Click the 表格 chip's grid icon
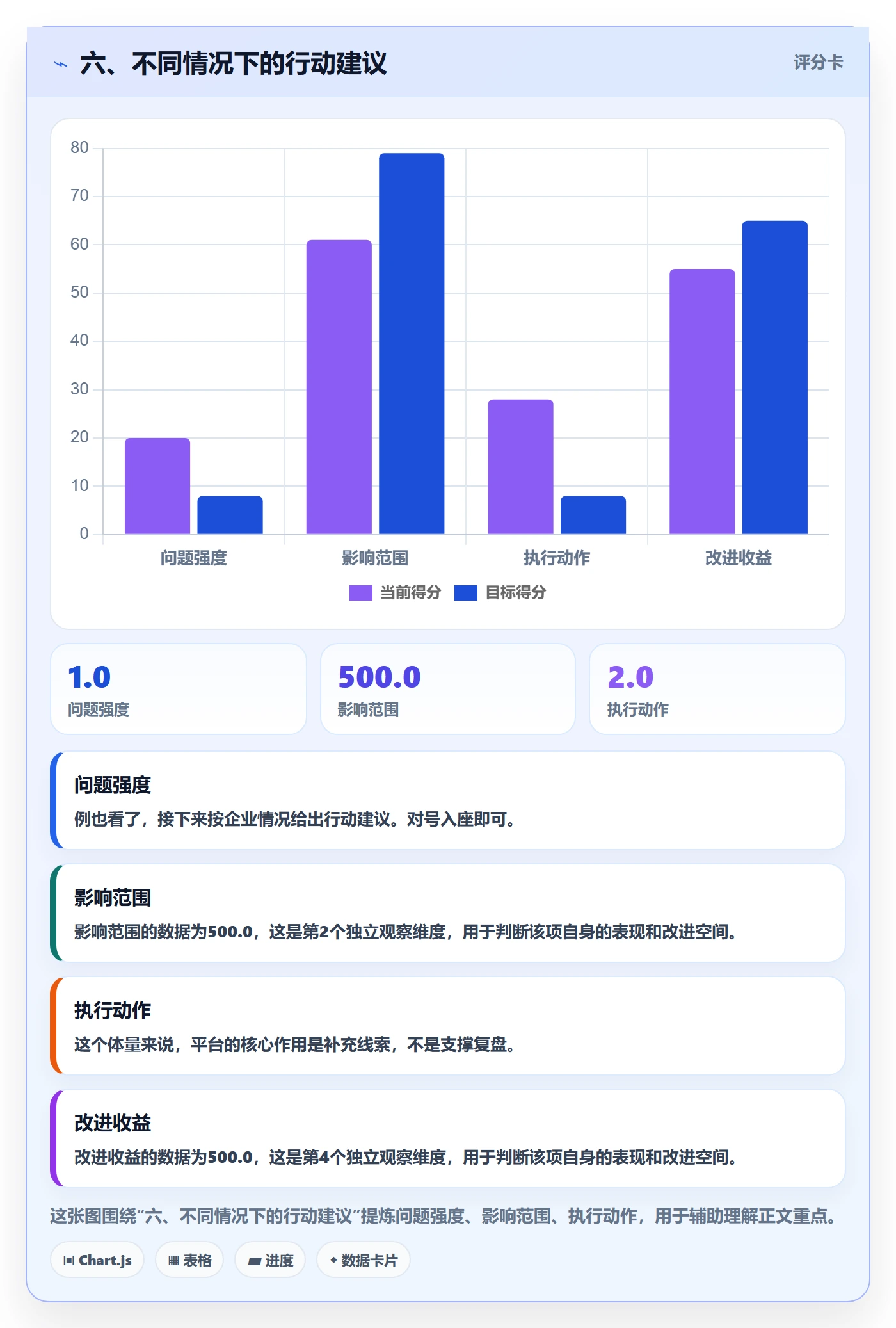 coord(173,1261)
